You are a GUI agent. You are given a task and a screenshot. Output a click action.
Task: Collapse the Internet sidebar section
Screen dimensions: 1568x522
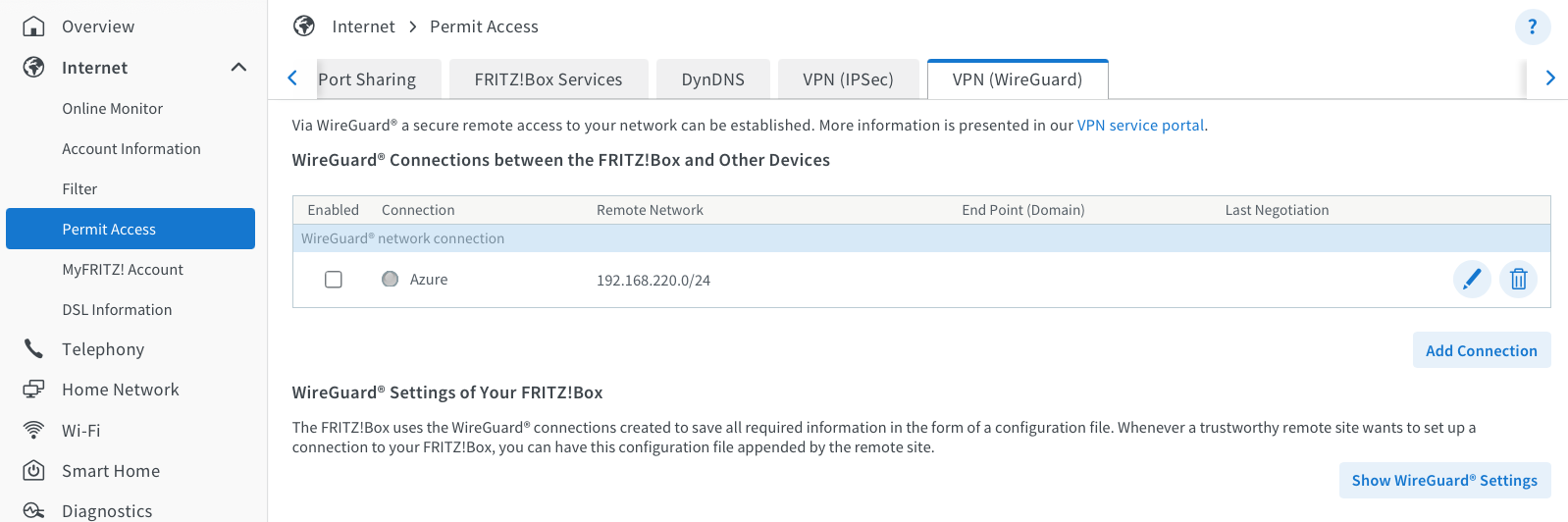tap(238, 68)
